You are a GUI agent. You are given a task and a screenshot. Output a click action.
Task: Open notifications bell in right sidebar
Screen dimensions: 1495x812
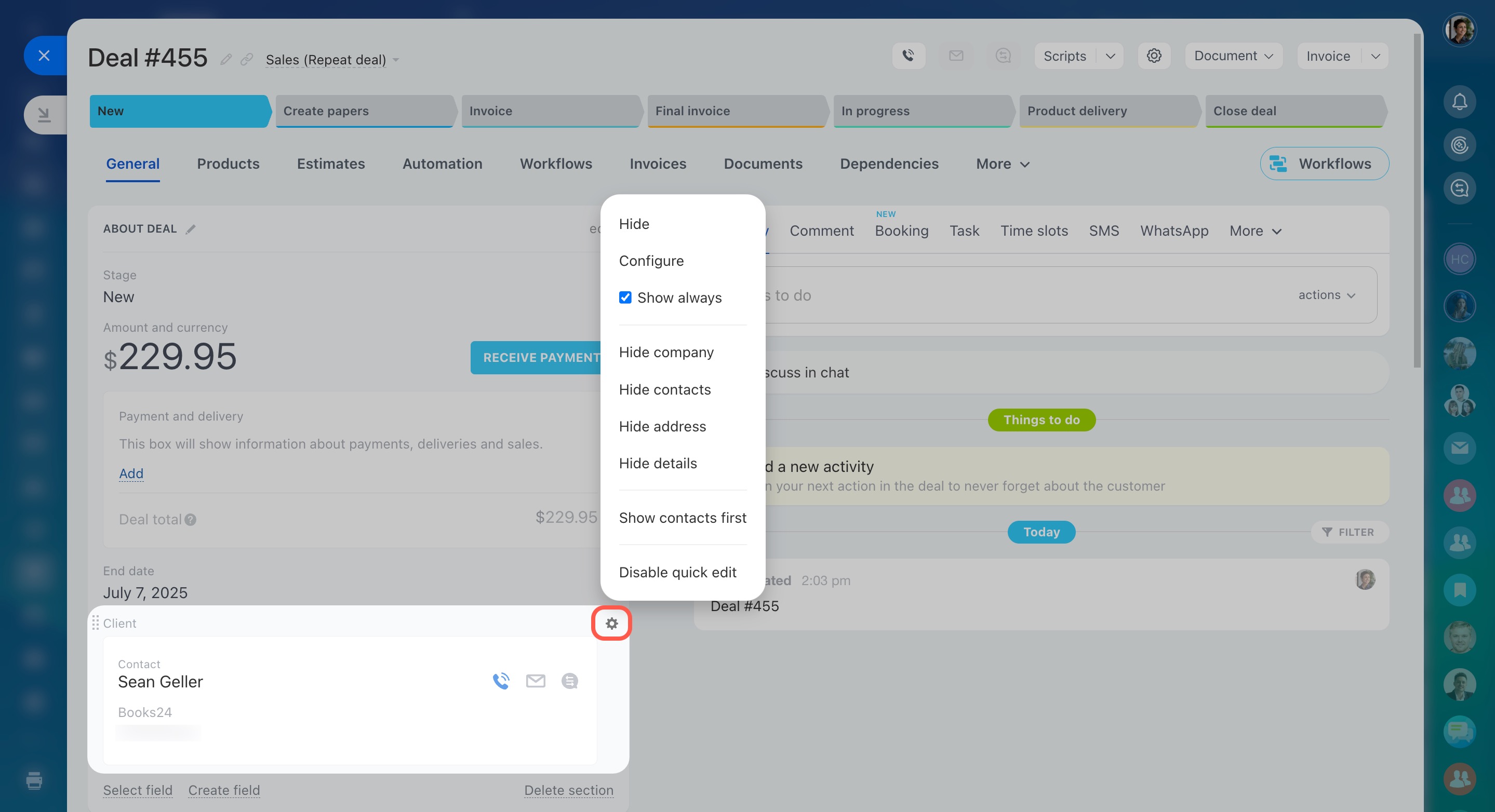(x=1459, y=102)
